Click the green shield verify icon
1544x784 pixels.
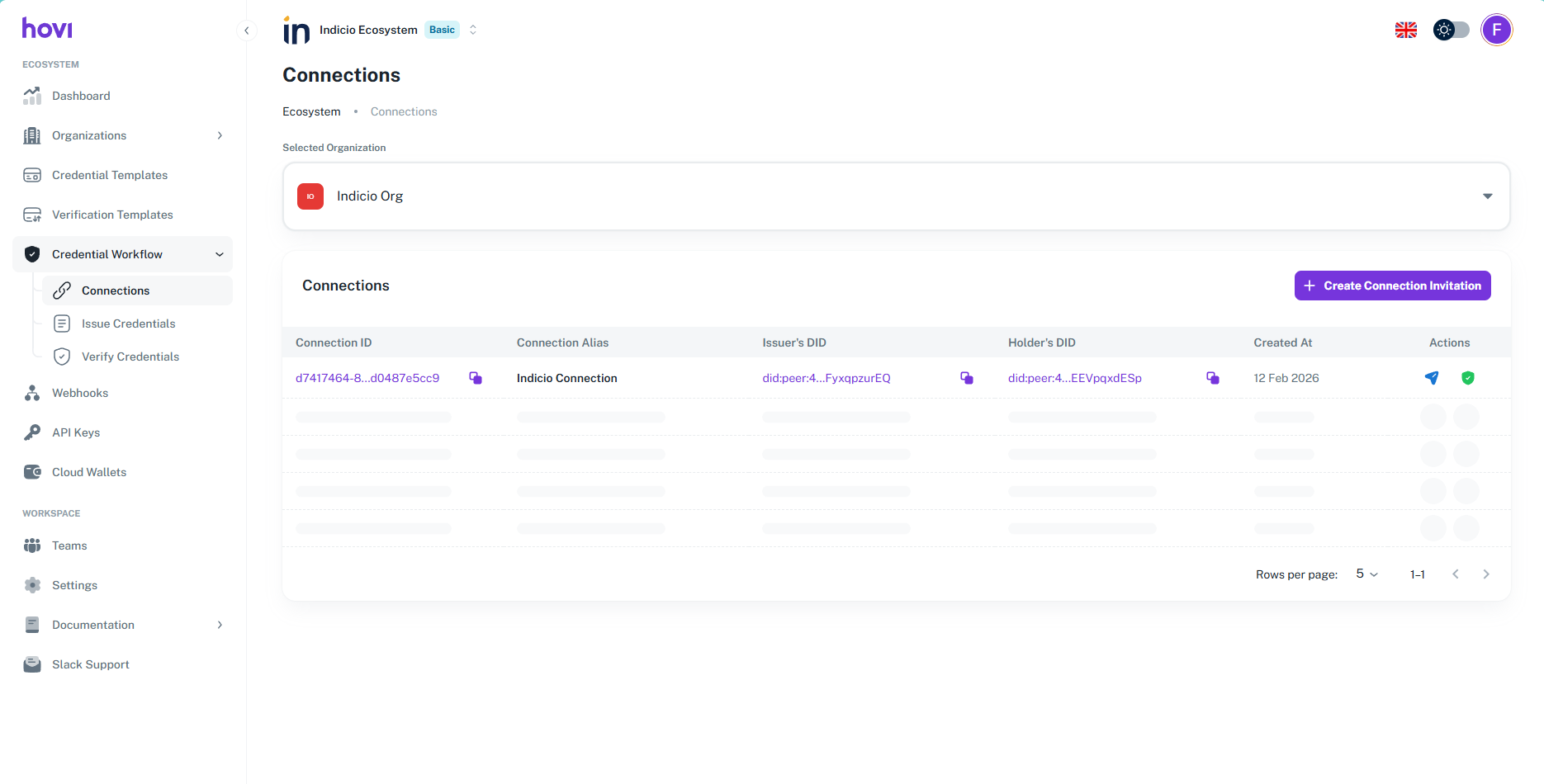[1467, 378]
